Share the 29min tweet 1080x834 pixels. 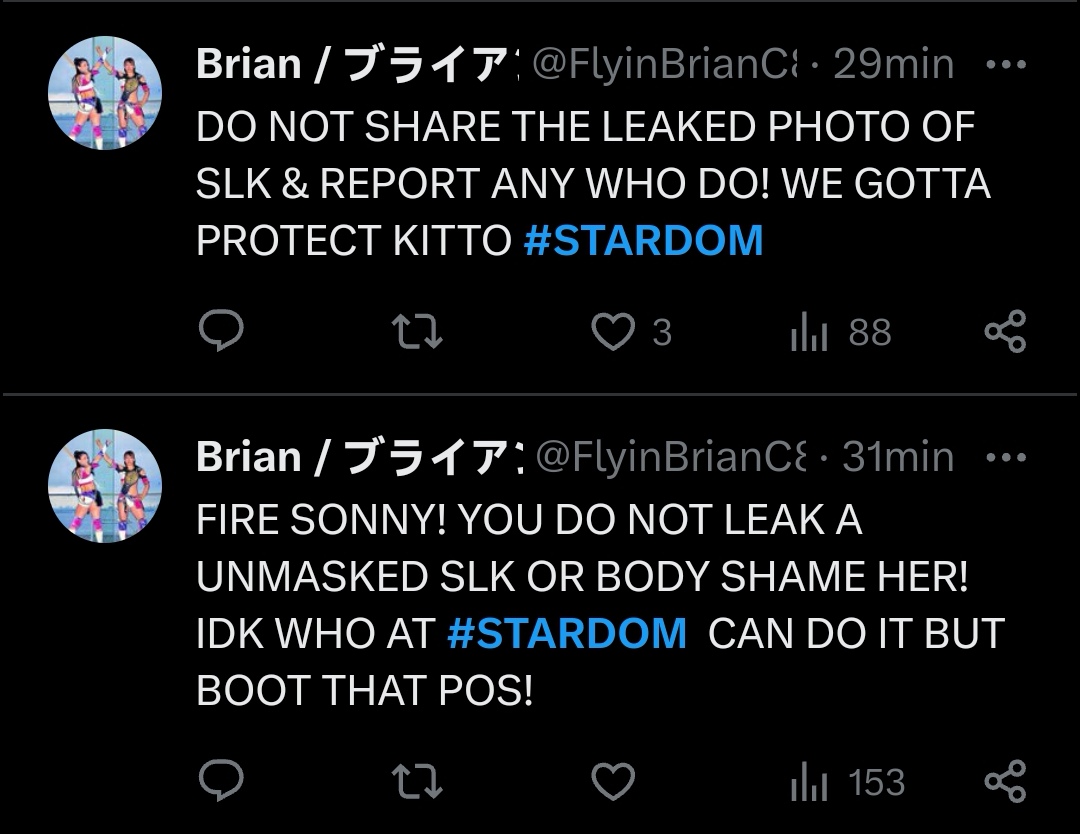1005,332
